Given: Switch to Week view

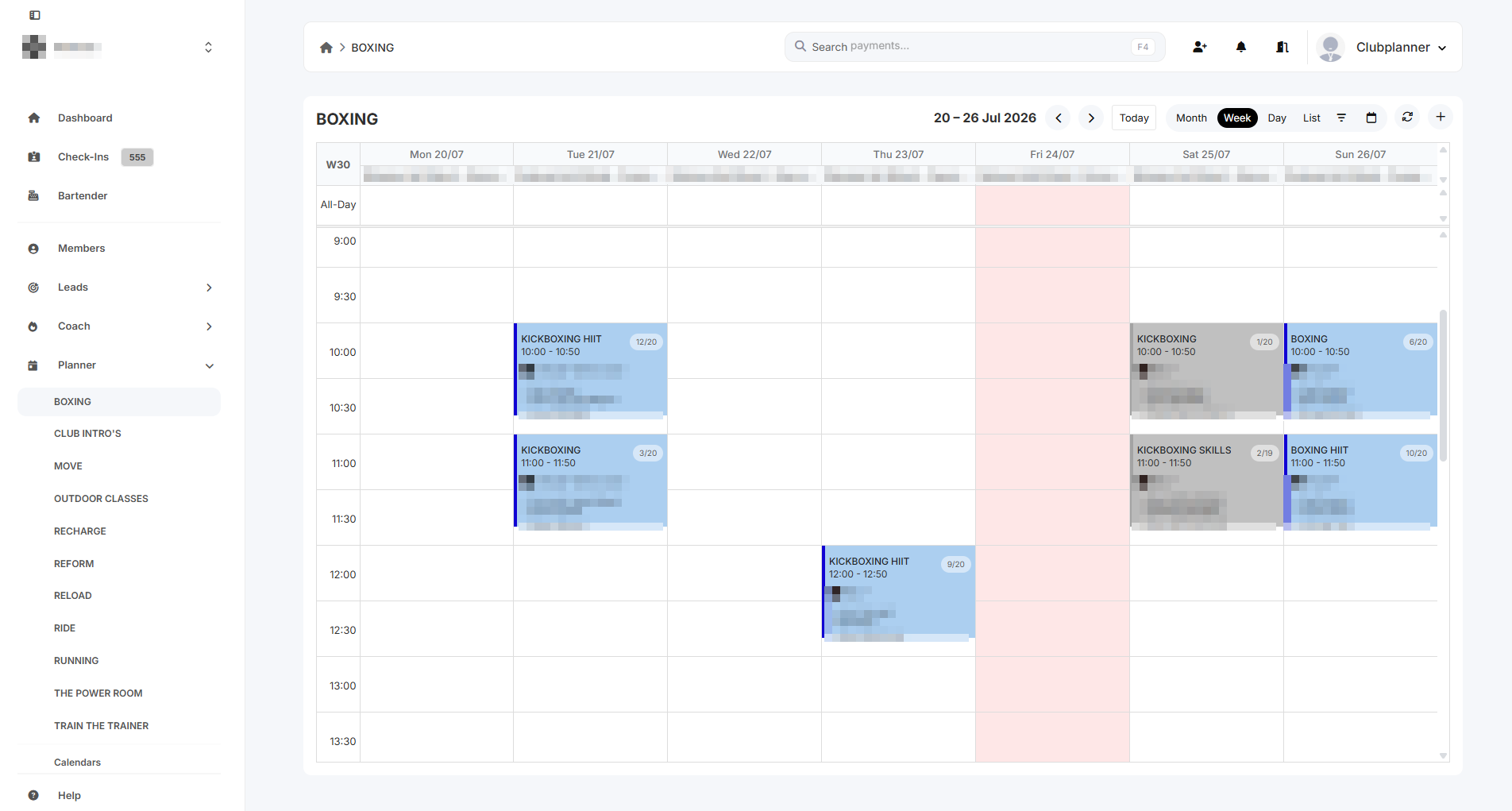Looking at the screenshot, I should coord(1237,118).
